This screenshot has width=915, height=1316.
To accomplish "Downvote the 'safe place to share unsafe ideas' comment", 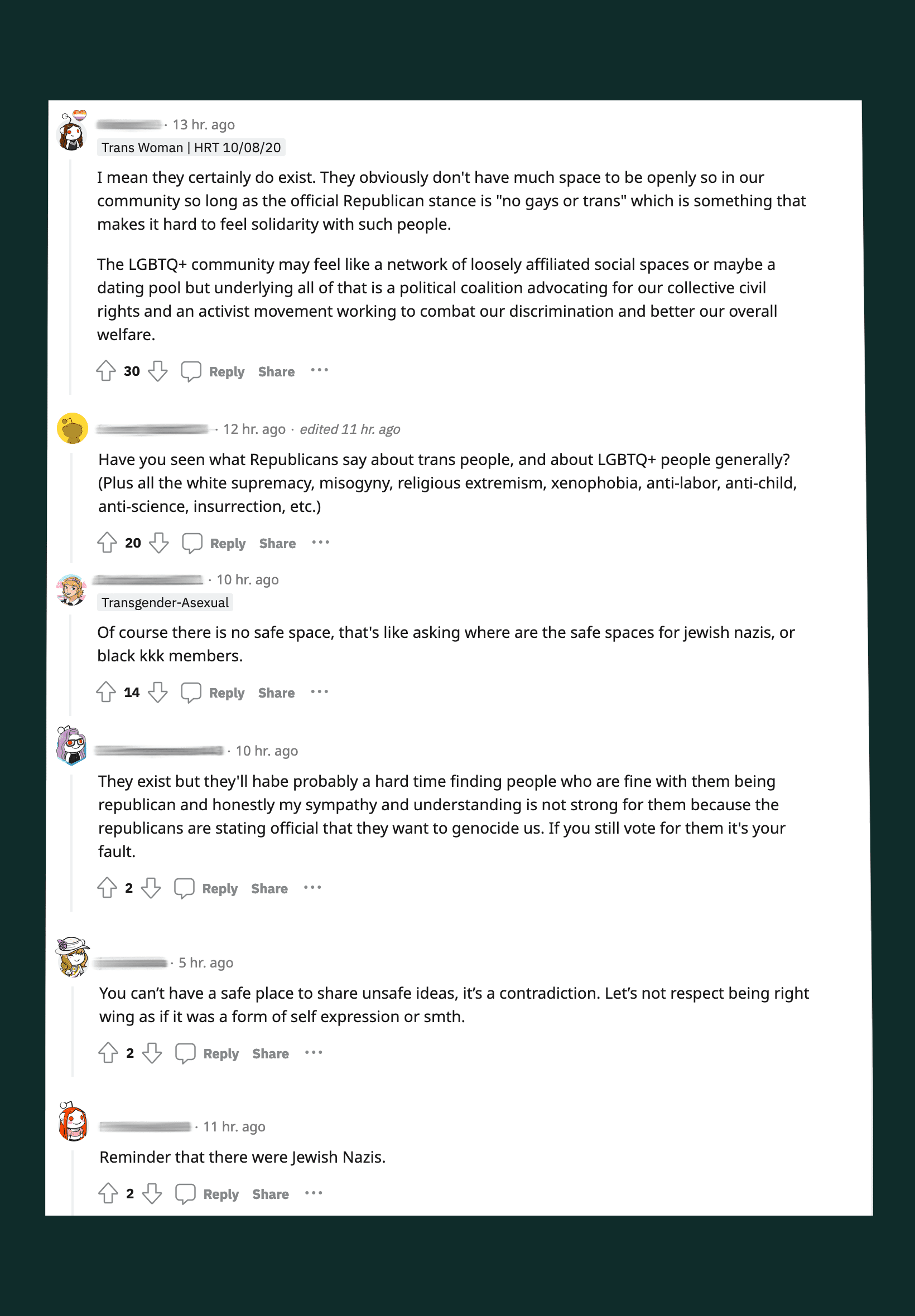I will [152, 1053].
